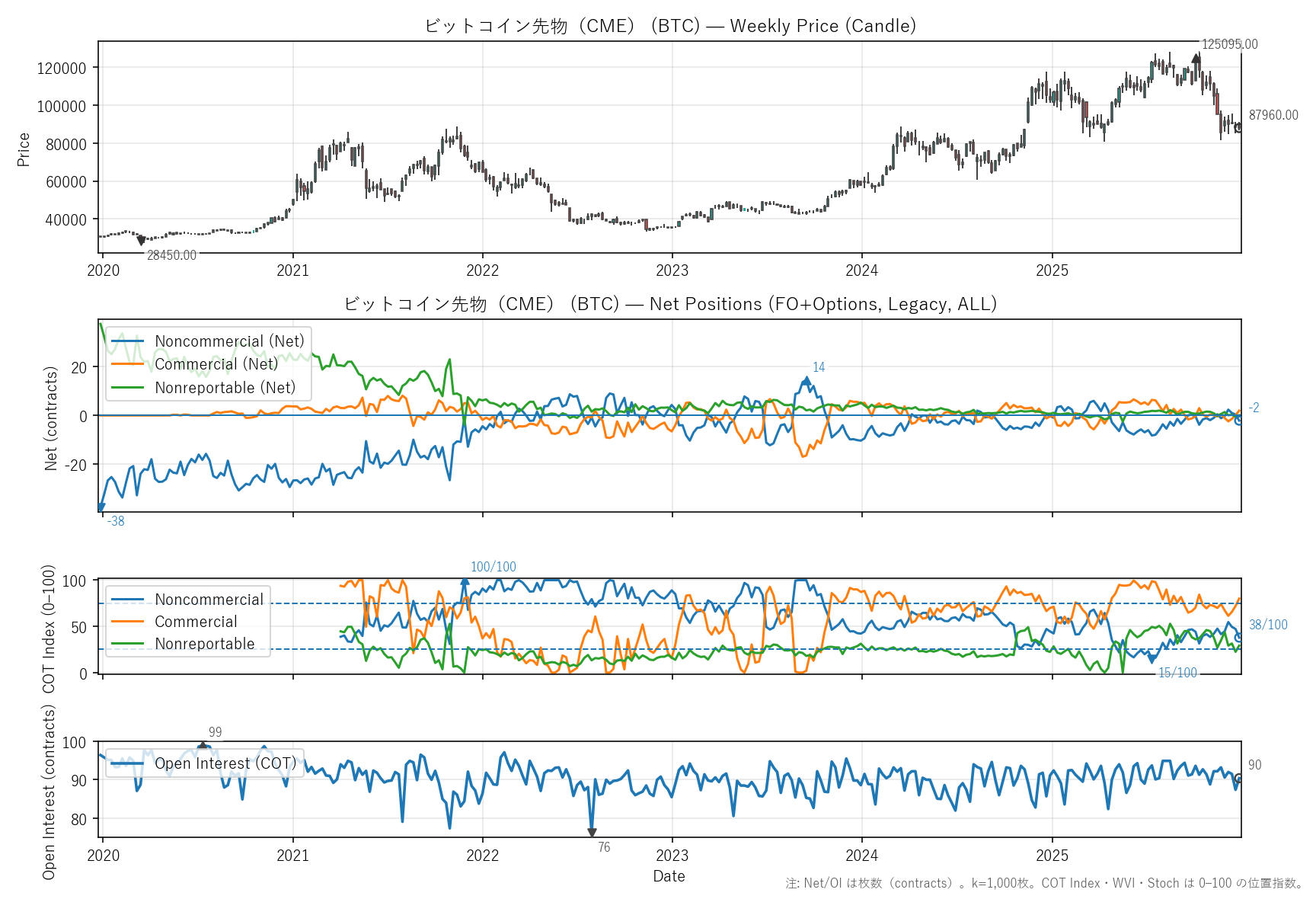Click the orange Commercial swatch in COT Index legend
The image size is (1316, 899).
coord(127,622)
